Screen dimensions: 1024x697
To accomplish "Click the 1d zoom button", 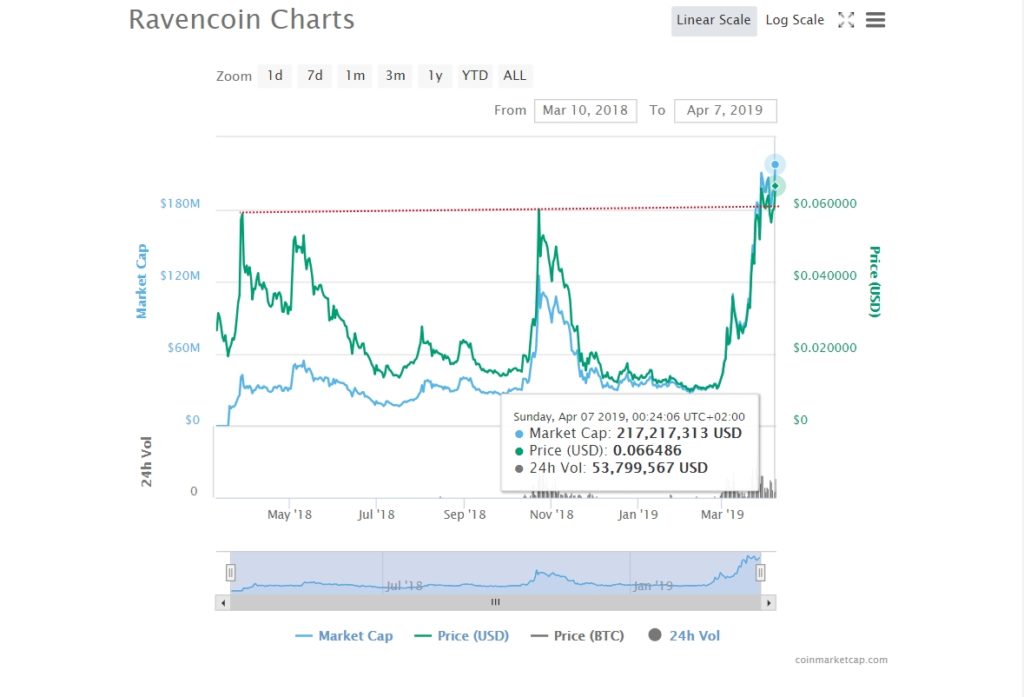I will [274, 75].
